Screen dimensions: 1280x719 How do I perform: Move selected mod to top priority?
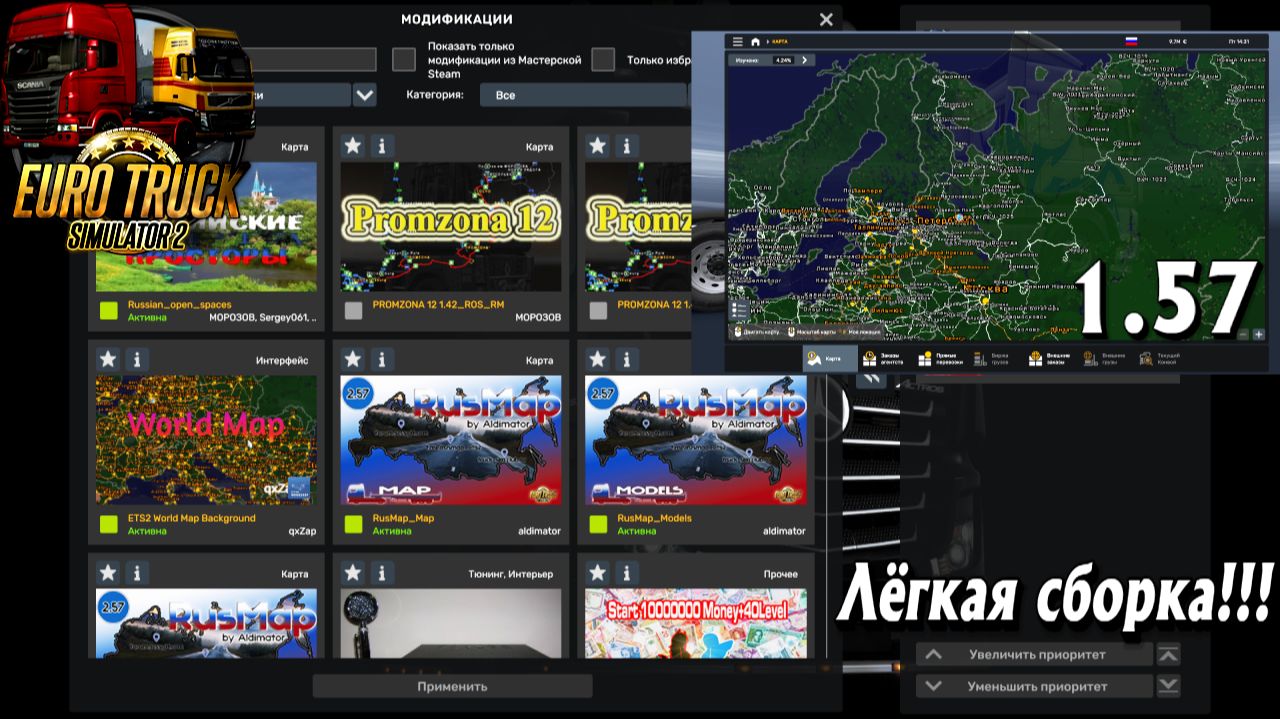1168,655
